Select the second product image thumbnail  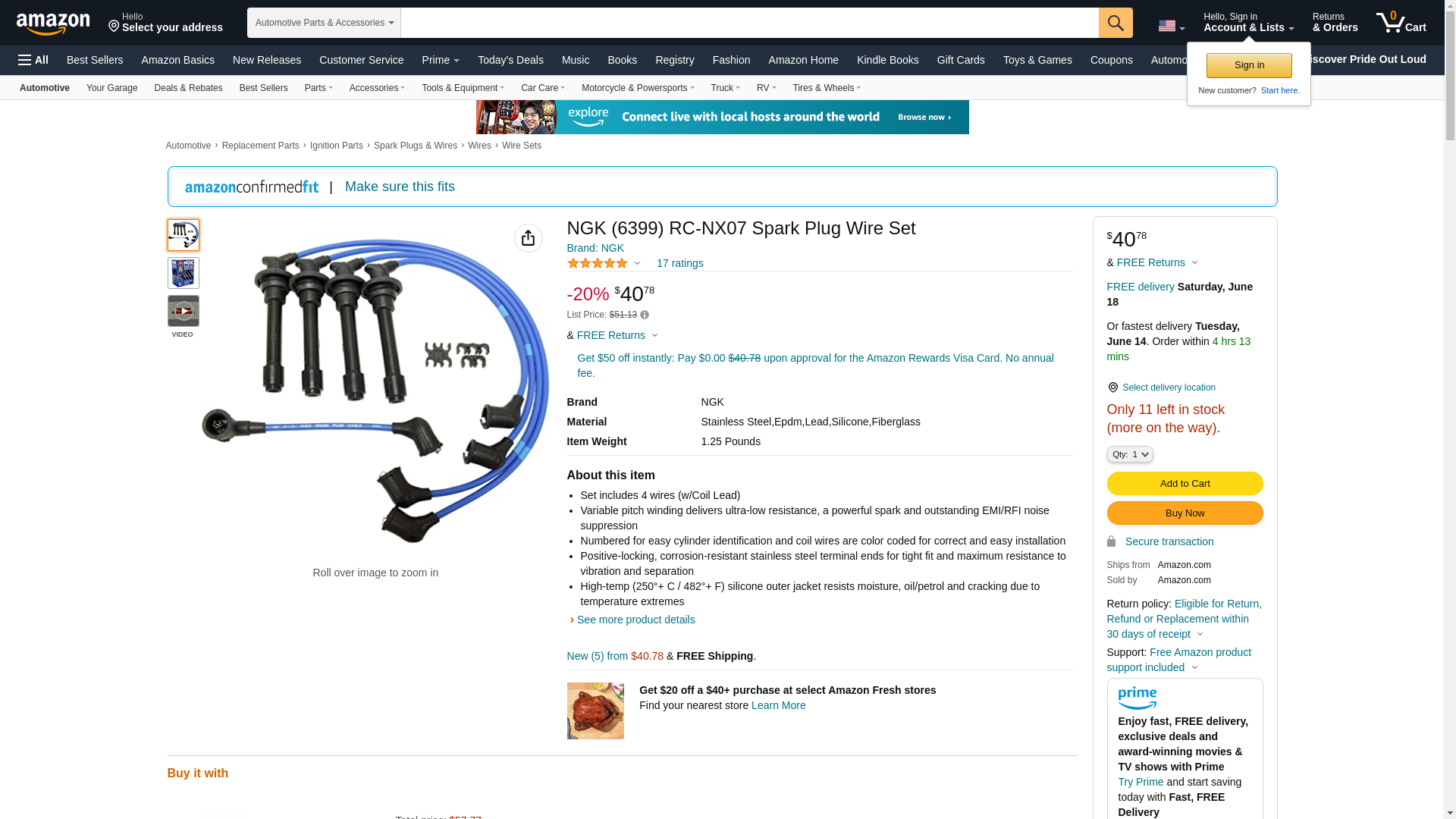tap(184, 273)
